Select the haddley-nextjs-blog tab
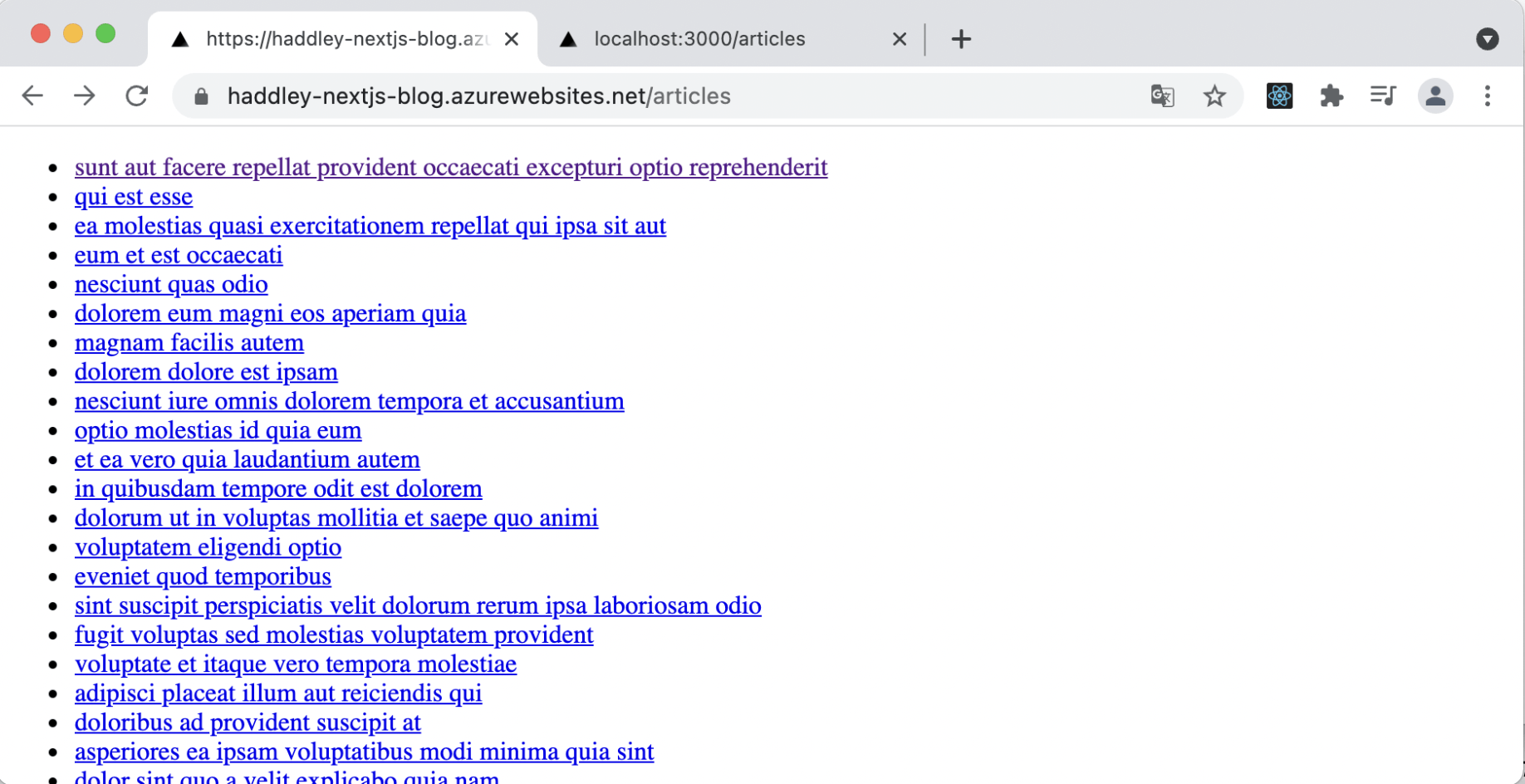This screenshot has width=1525, height=784. (x=341, y=39)
